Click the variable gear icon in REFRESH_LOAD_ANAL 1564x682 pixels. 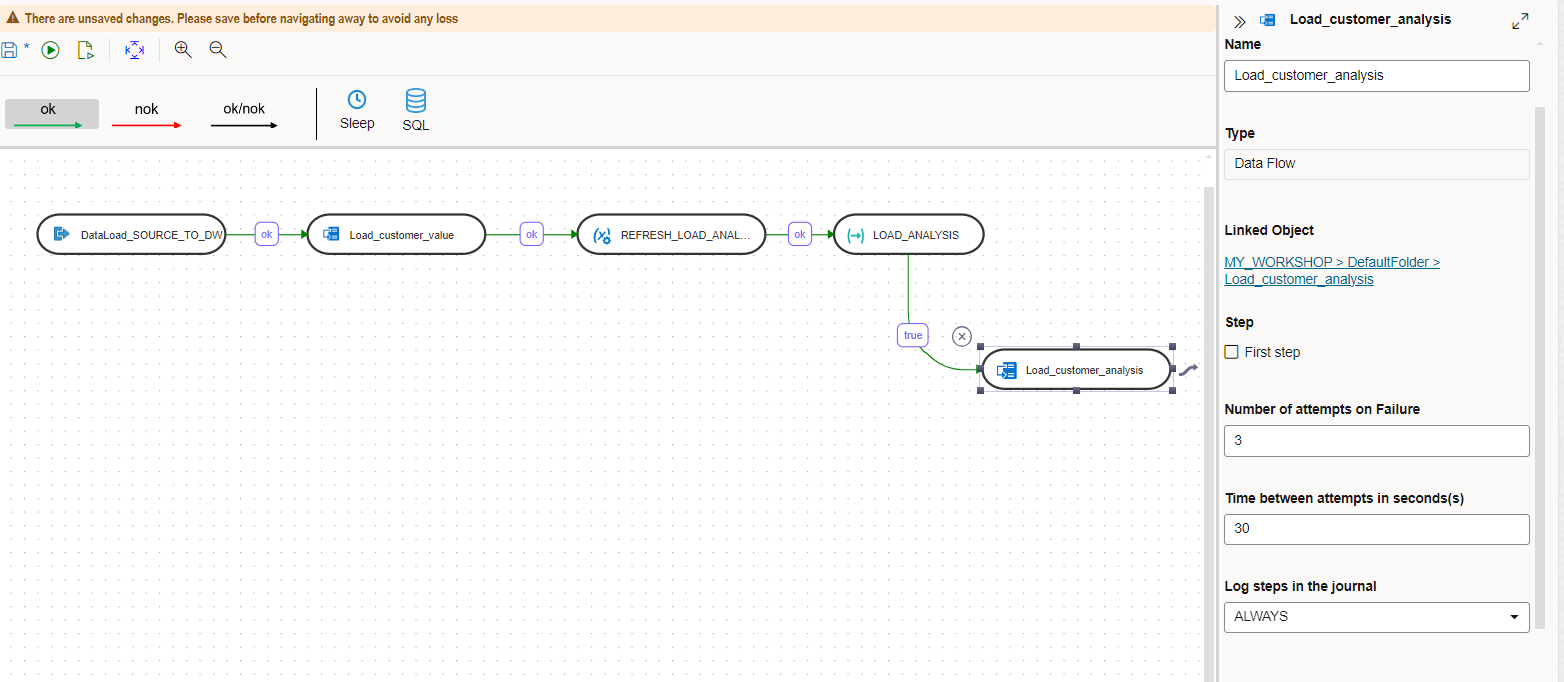(x=602, y=236)
